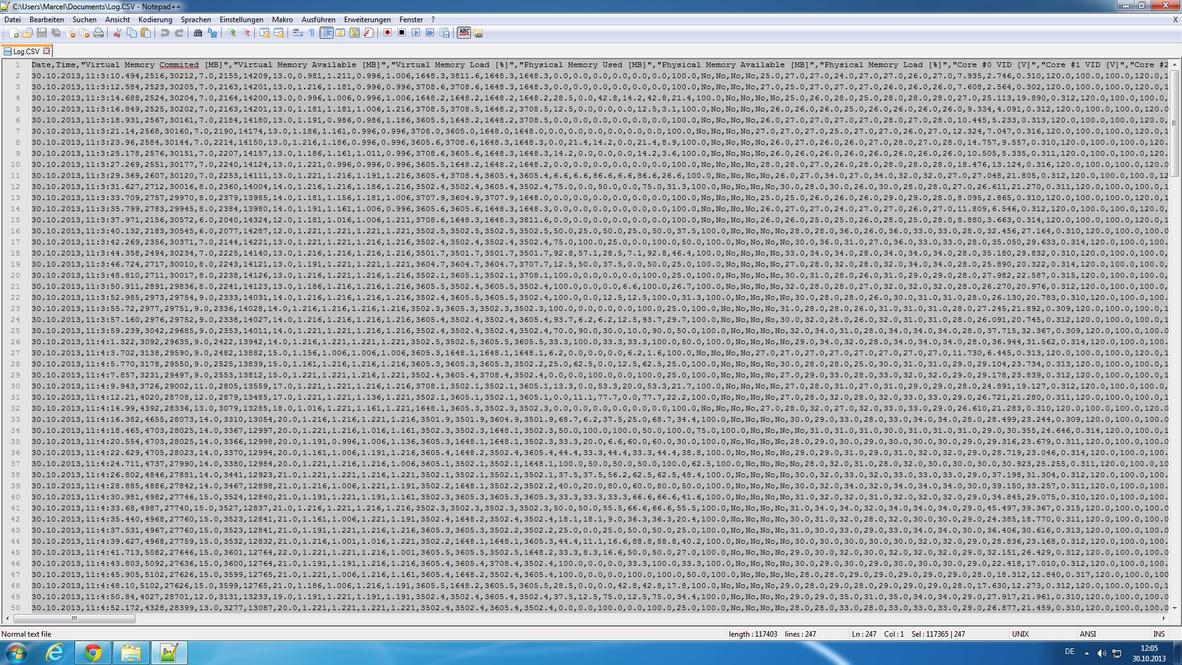Close the Log.CSV tab with red X
This screenshot has height=665, width=1182.
point(46,51)
